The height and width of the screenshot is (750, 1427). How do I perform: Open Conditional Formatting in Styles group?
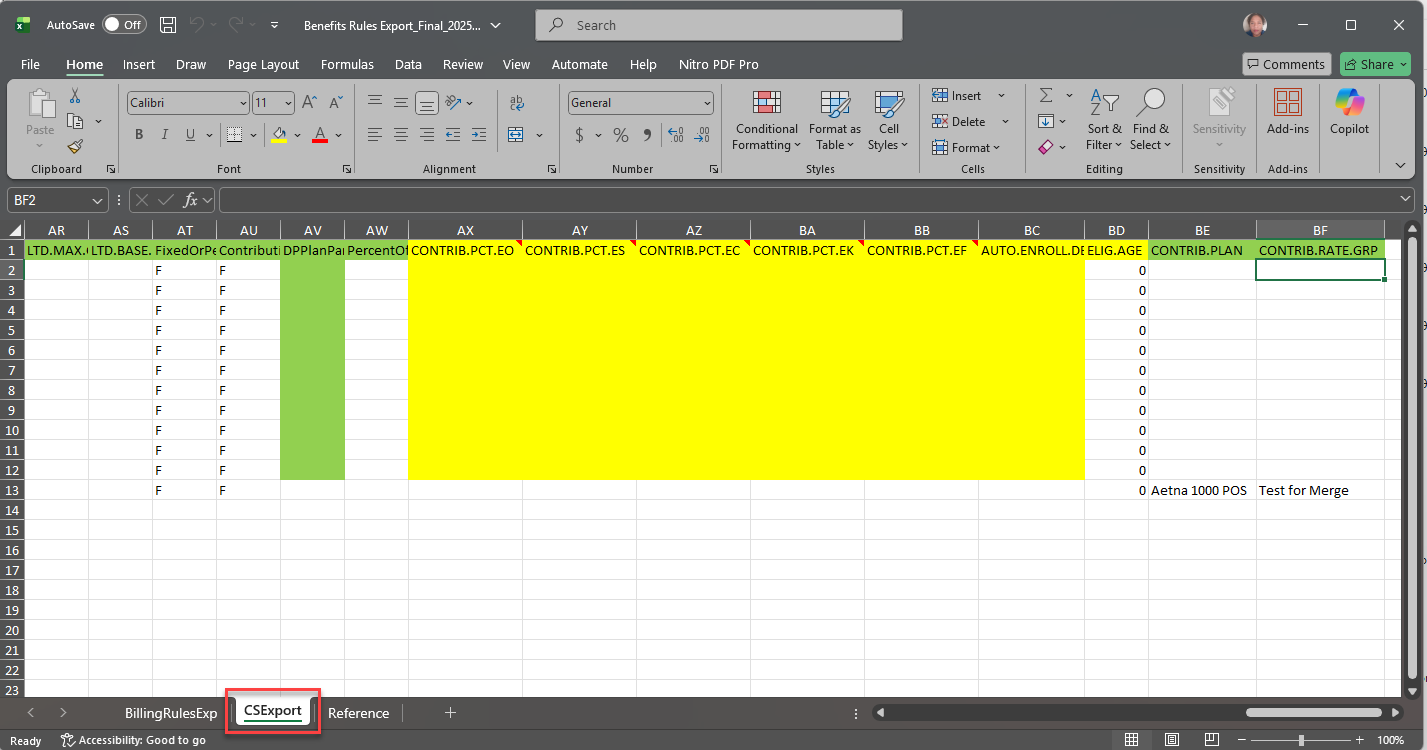point(766,120)
